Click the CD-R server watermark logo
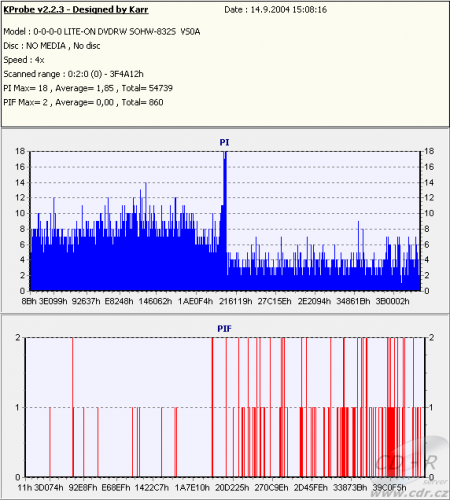Image resolution: width=450 pixels, height=500 pixels. pos(410,460)
